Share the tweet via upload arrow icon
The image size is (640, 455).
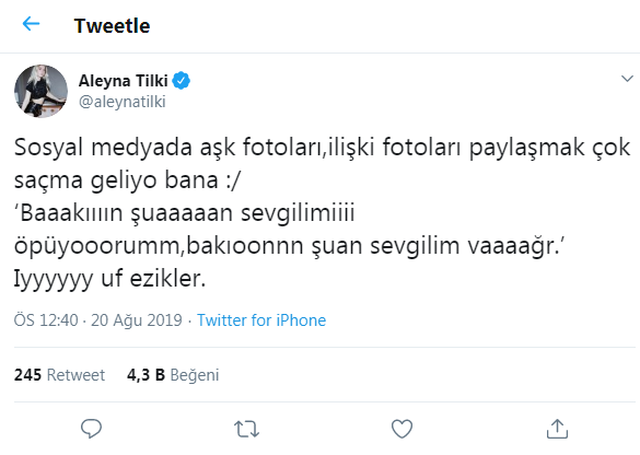pos(554,428)
